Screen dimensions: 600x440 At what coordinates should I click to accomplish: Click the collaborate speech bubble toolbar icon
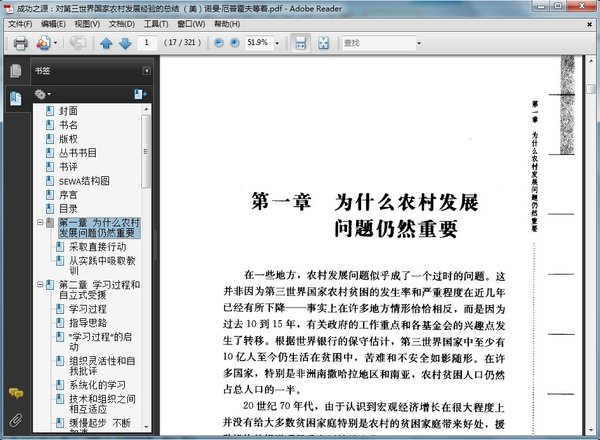click(78, 43)
